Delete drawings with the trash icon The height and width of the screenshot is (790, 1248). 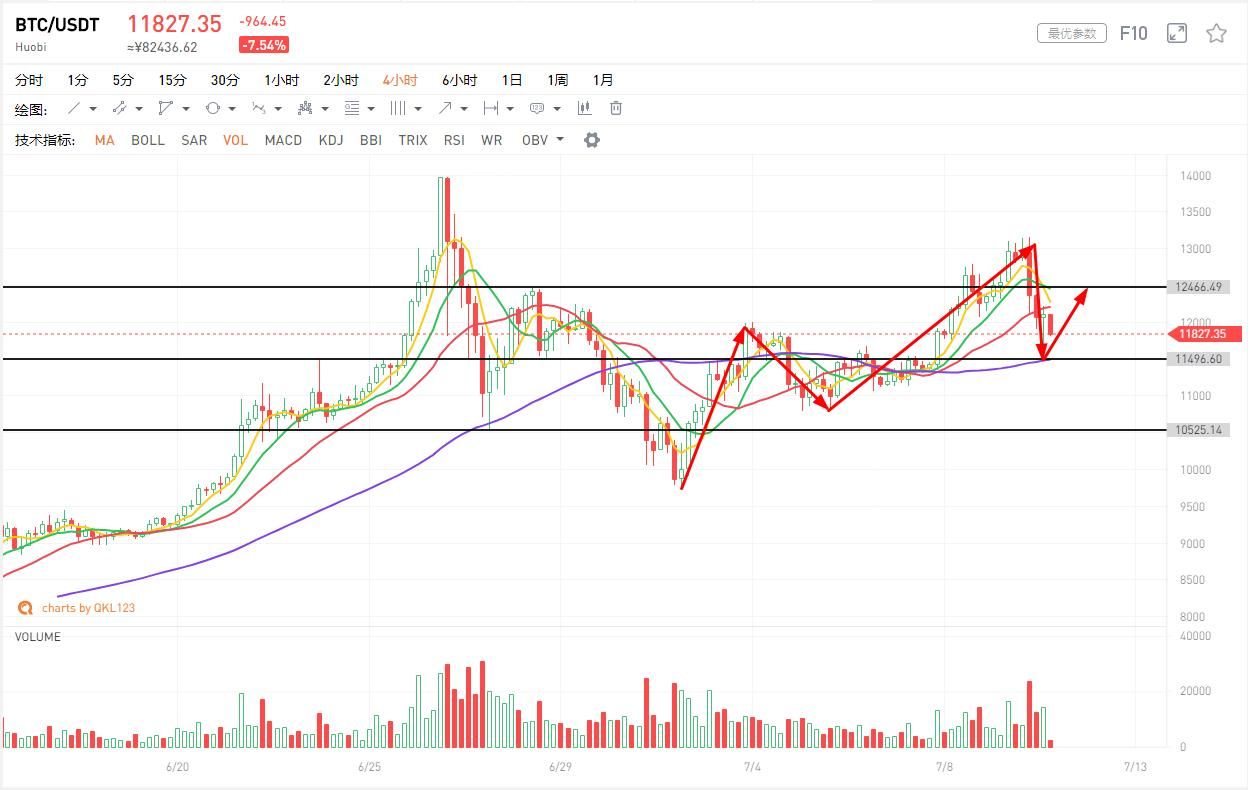616,108
